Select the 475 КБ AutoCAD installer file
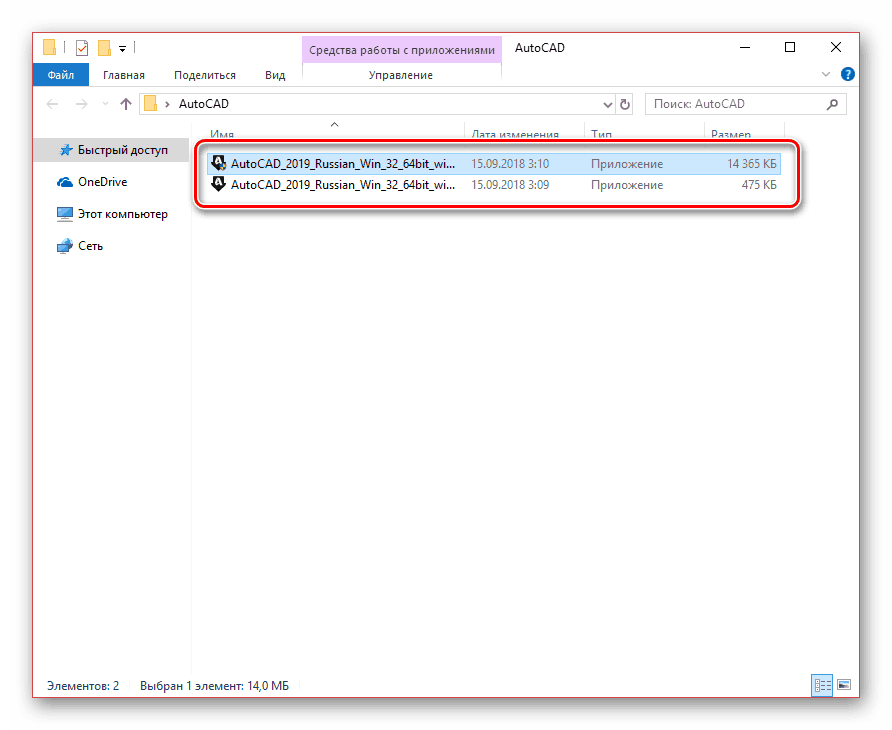 (x=494, y=185)
